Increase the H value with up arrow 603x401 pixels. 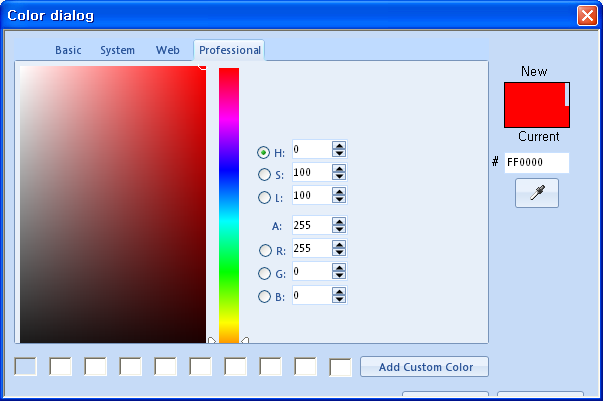click(339, 145)
